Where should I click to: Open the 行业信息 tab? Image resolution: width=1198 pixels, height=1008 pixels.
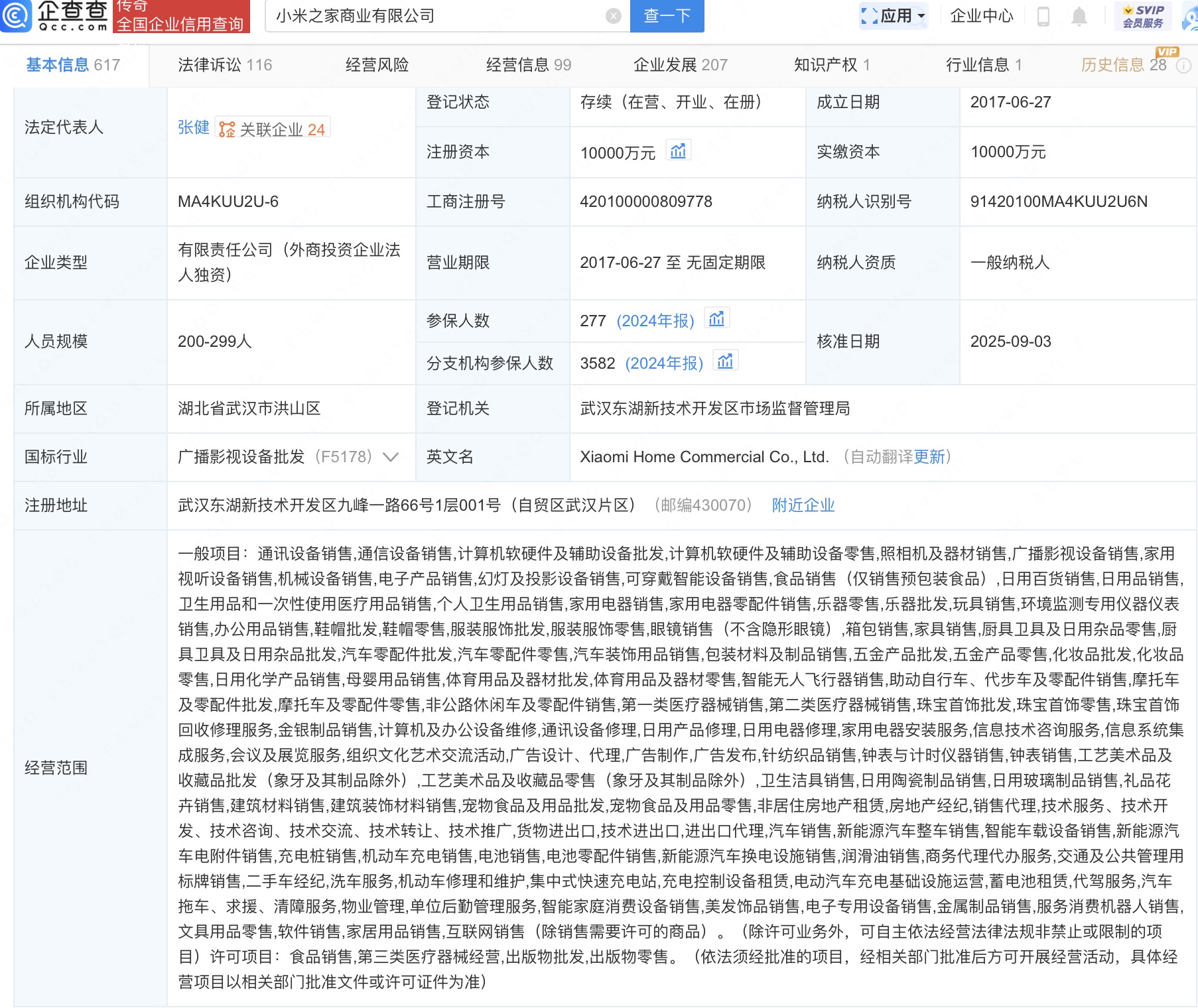click(x=984, y=65)
